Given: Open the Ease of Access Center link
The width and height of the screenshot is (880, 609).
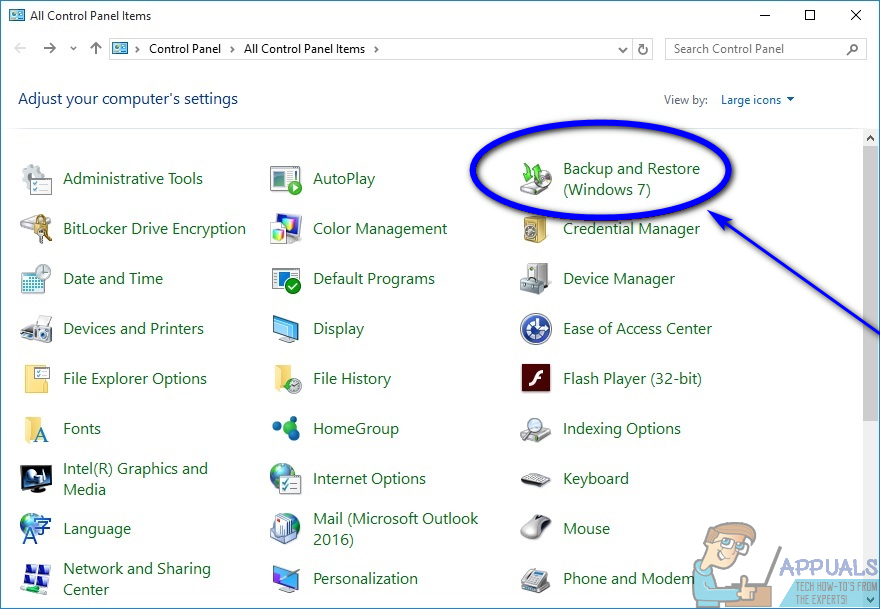Looking at the screenshot, I should [638, 329].
